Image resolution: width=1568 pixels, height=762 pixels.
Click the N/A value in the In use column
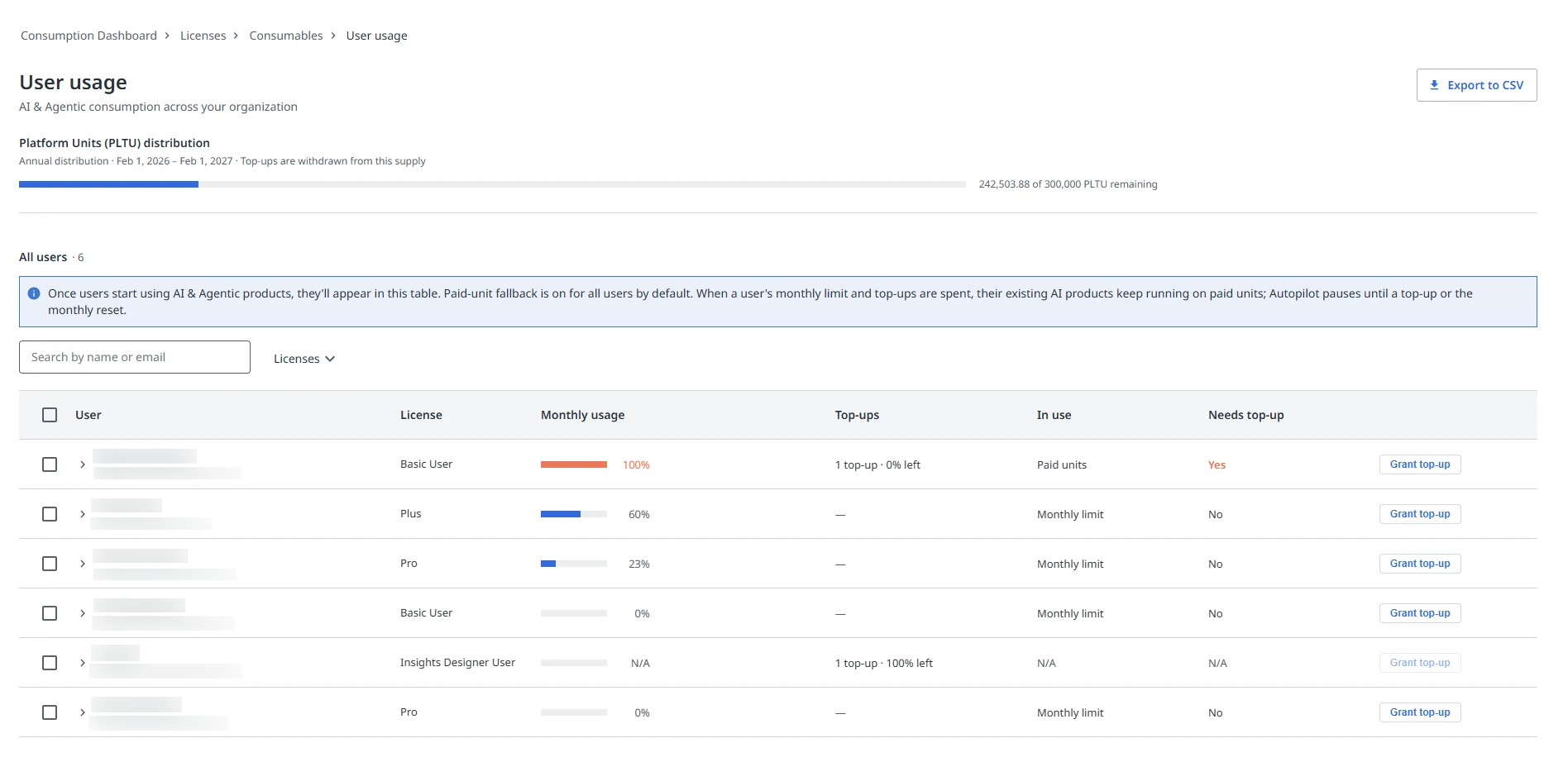pos(1046,663)
